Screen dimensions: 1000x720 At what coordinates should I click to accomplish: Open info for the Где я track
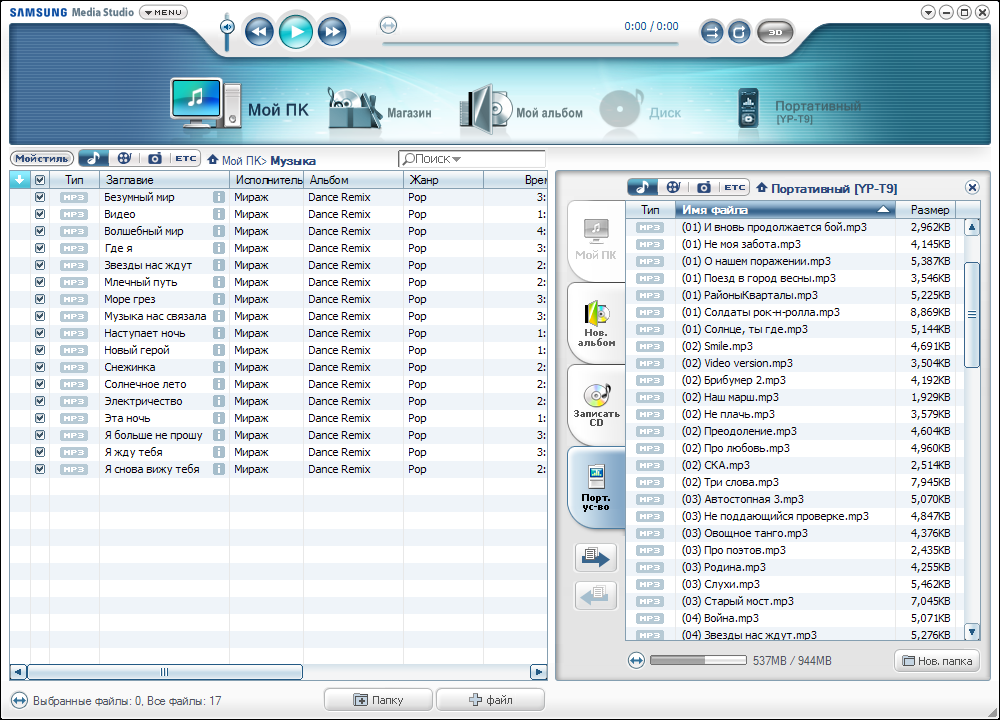(219, 248)
